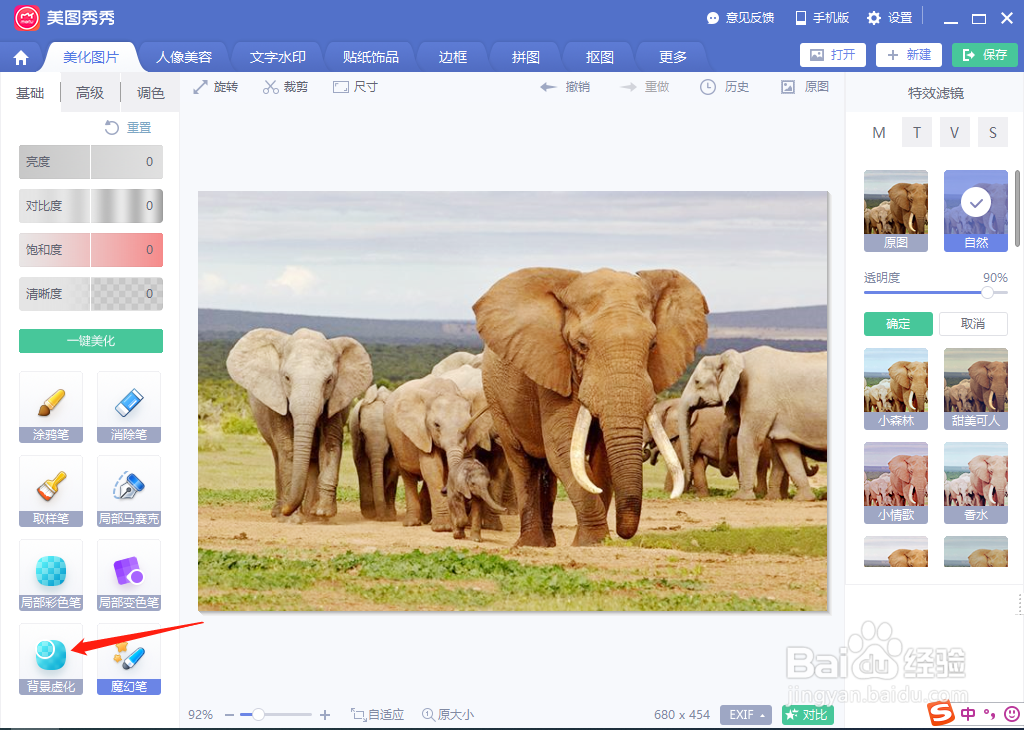Select filter category T
The width and height of the screenshot is (1024, 730).
click(917, 133)
